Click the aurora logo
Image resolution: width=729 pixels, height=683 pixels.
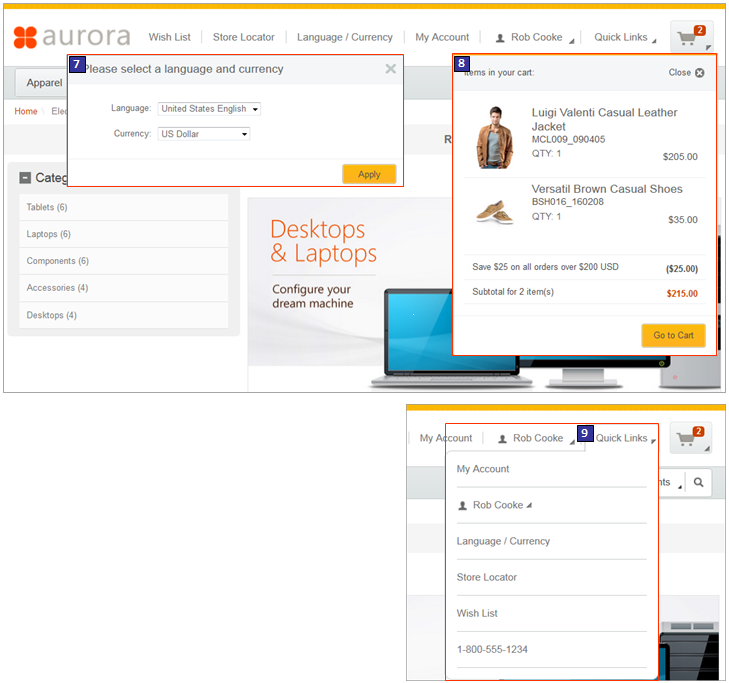(72, 37)
